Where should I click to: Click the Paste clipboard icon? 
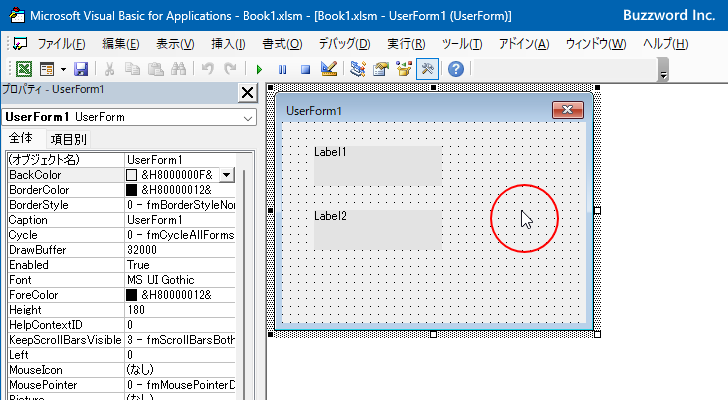pos(156,69)
